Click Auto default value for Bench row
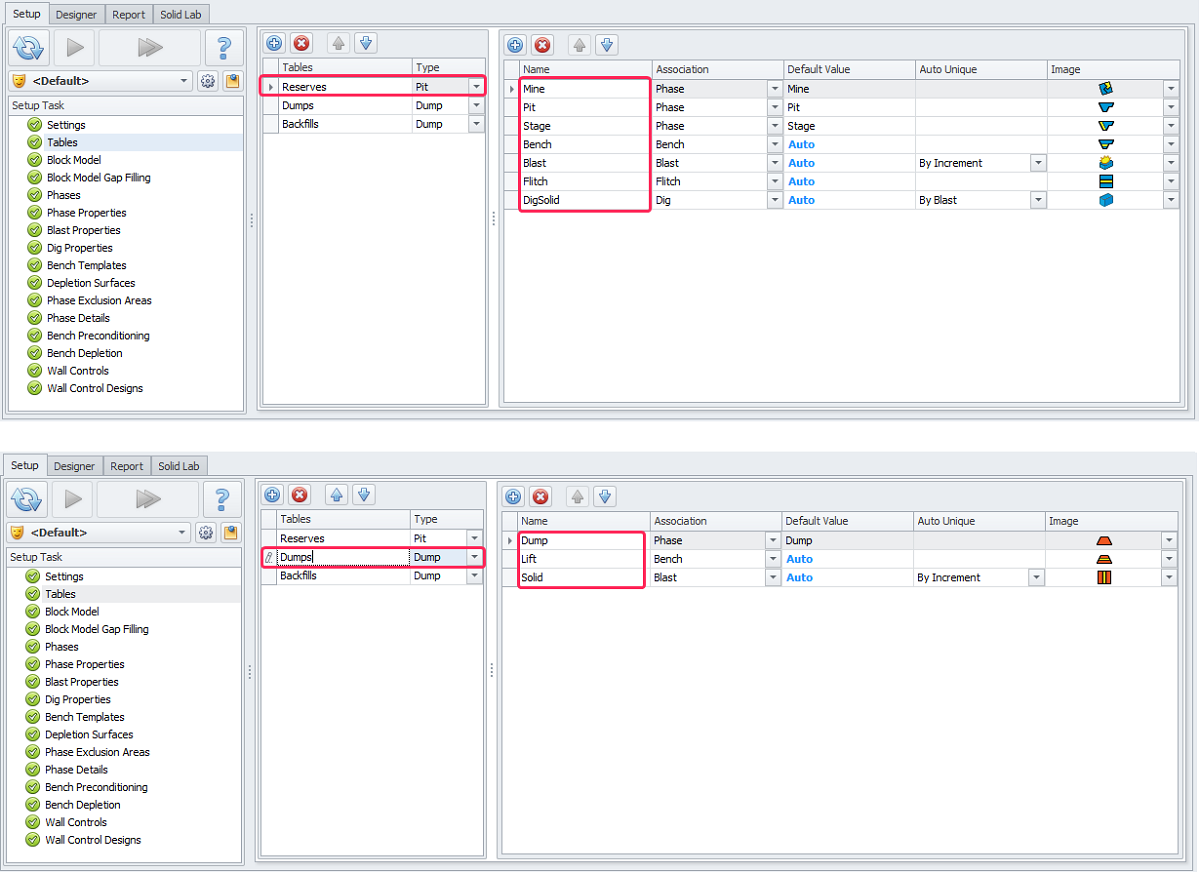The image size is (1200, 872). (801, 145)
